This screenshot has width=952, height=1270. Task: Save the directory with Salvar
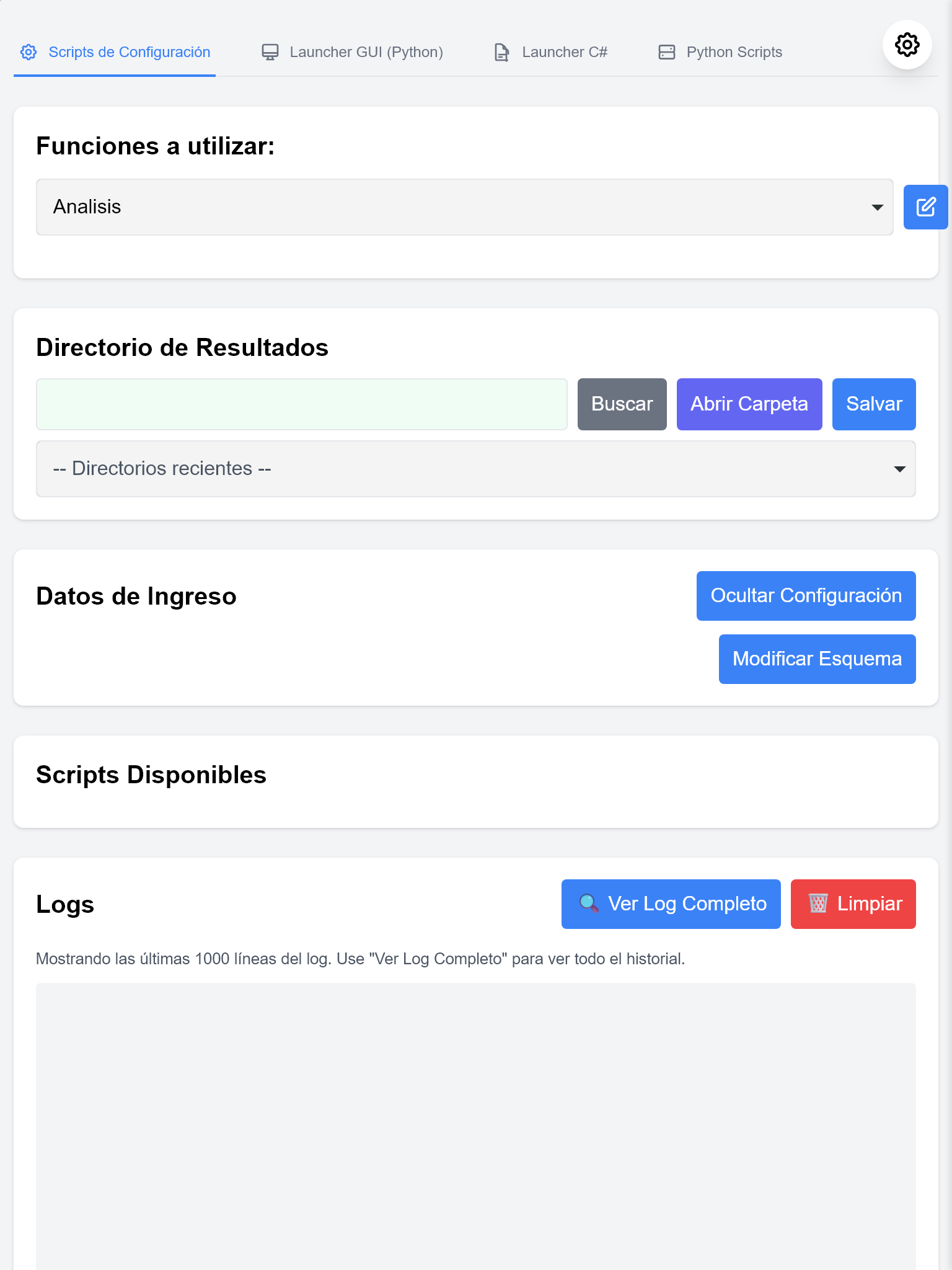tap(874, 404)
